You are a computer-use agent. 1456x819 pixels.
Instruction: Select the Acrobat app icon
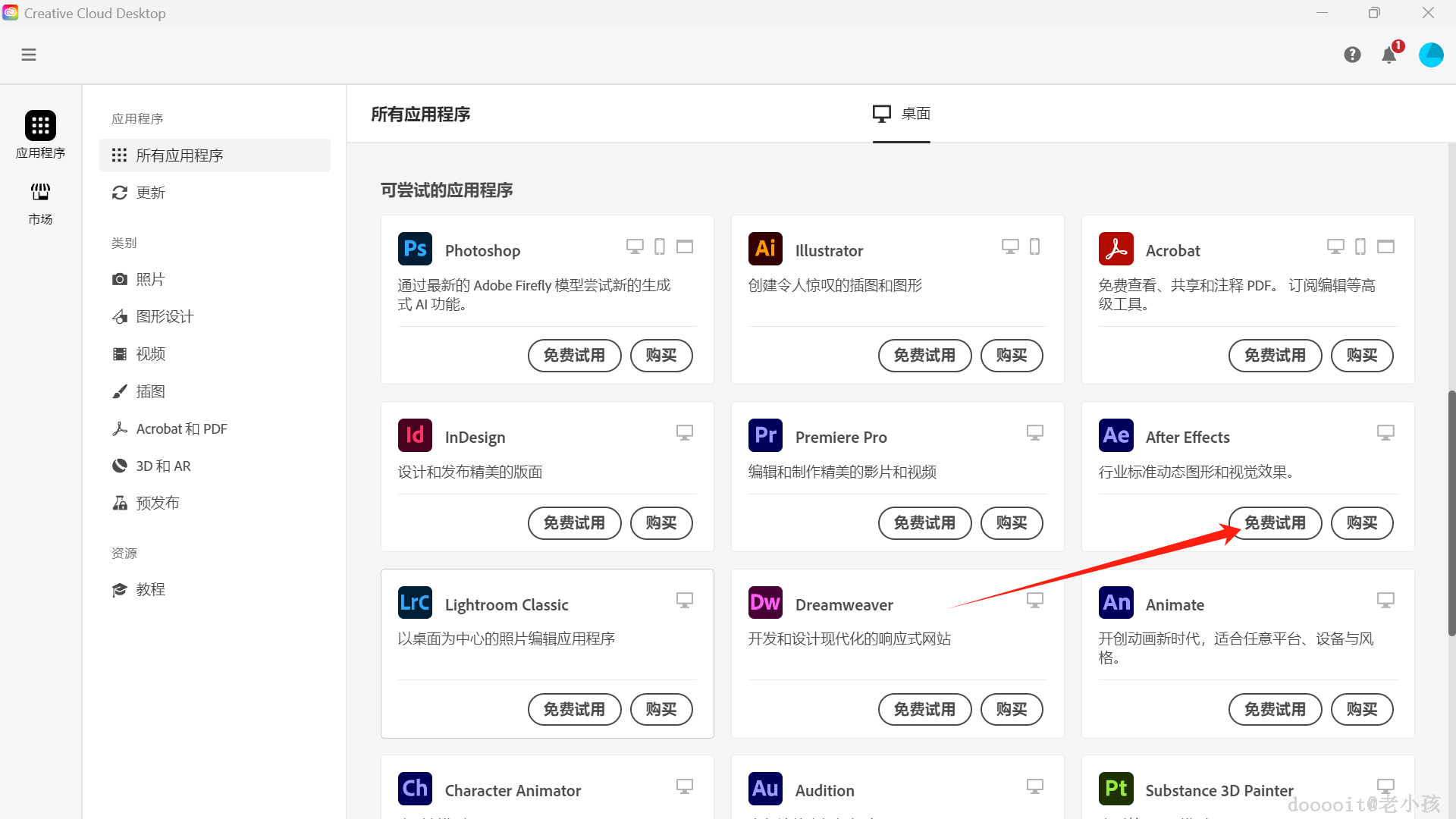pyautogui.click(x=1116, y=248)
